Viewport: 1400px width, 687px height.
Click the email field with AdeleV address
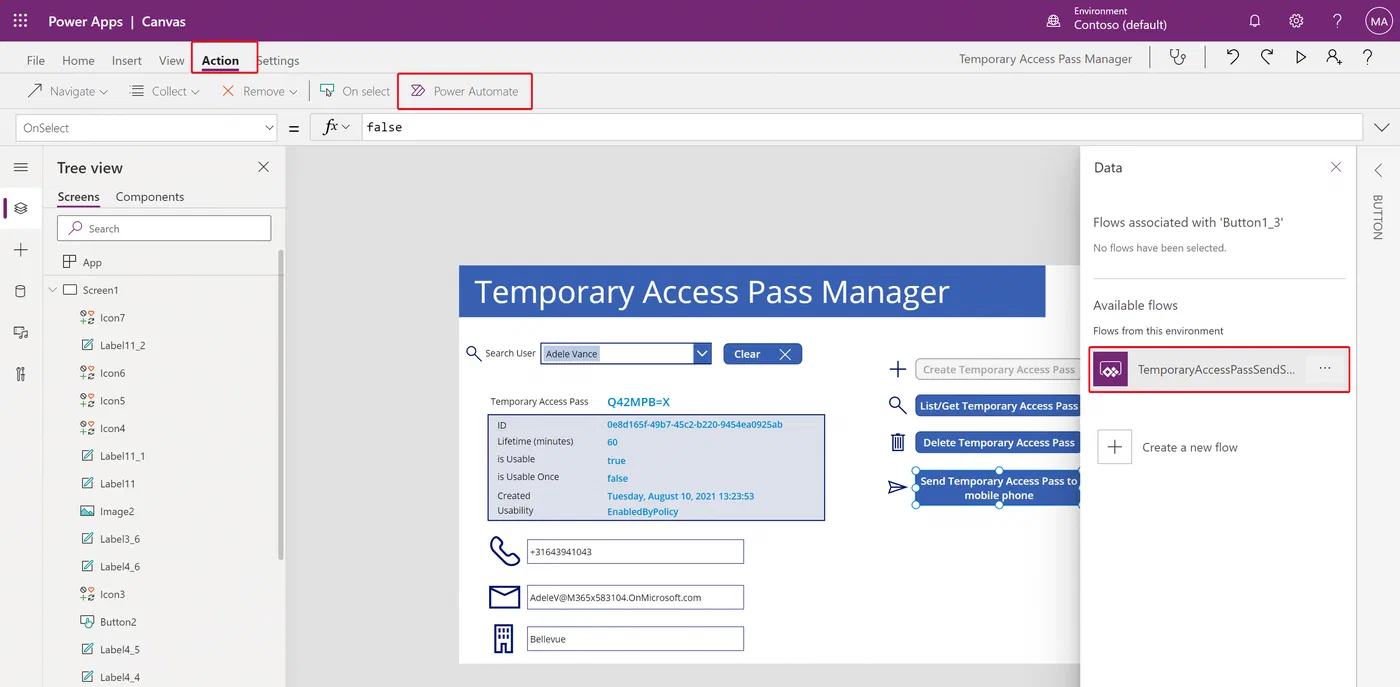tap(635, 597)
